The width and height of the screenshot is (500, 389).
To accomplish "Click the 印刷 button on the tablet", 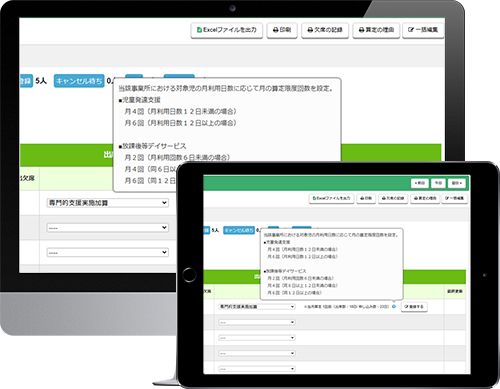I will click(x=366, y=198).
